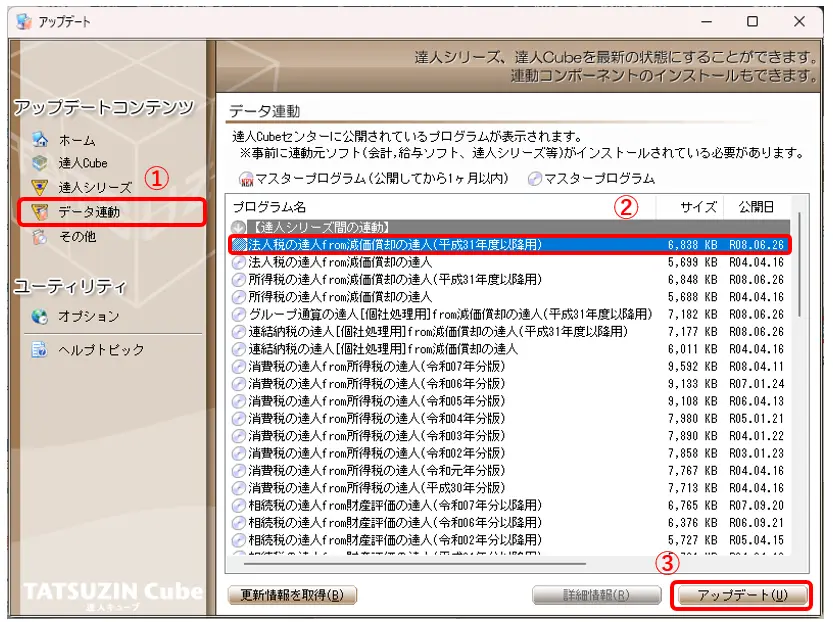Click the ホーム house icon in sidebar
Screen dimensions: 833x622
pyautogui.click(x=40, y=140)
